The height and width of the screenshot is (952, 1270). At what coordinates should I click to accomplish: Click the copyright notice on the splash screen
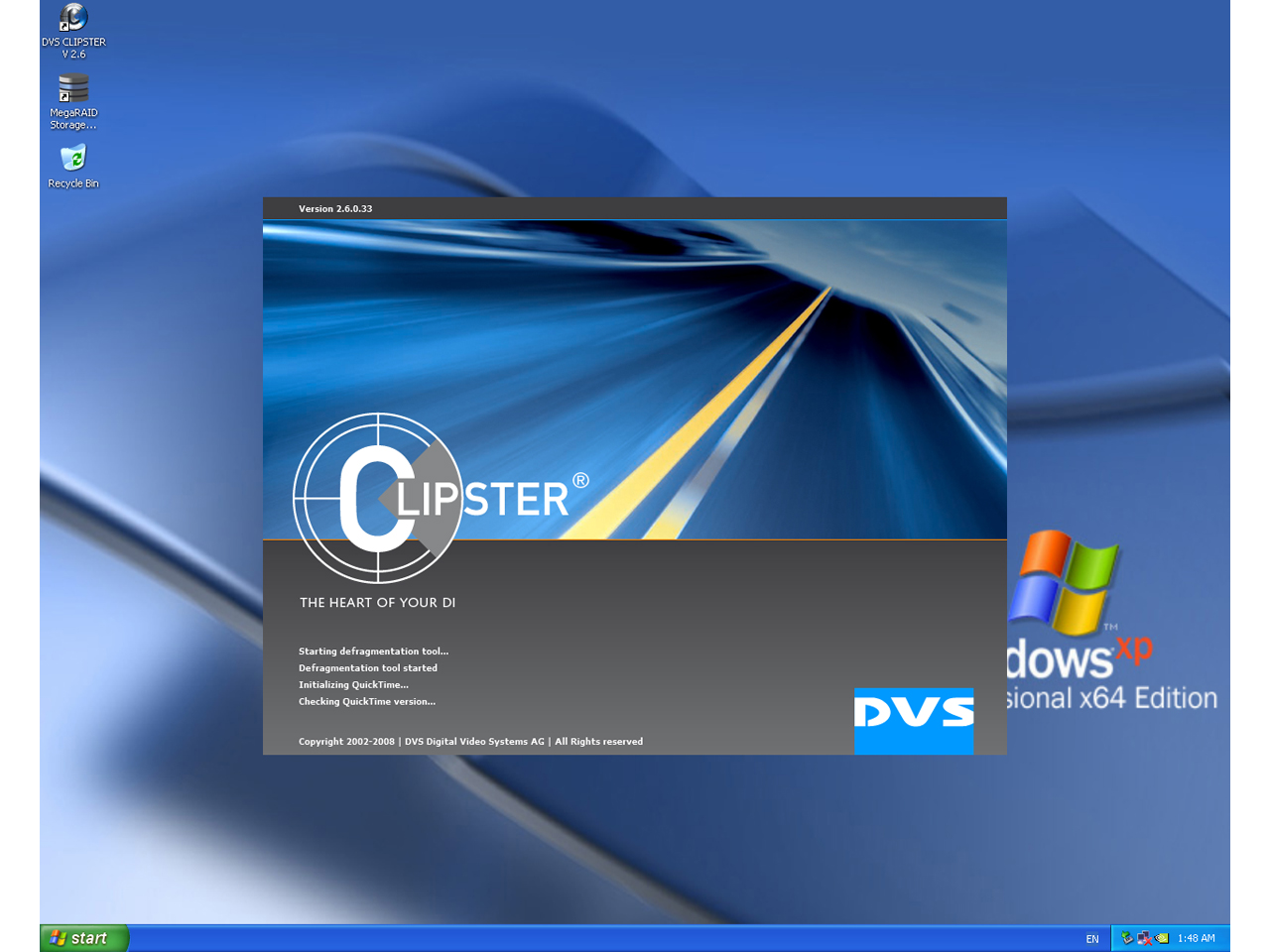pos(470,741)
